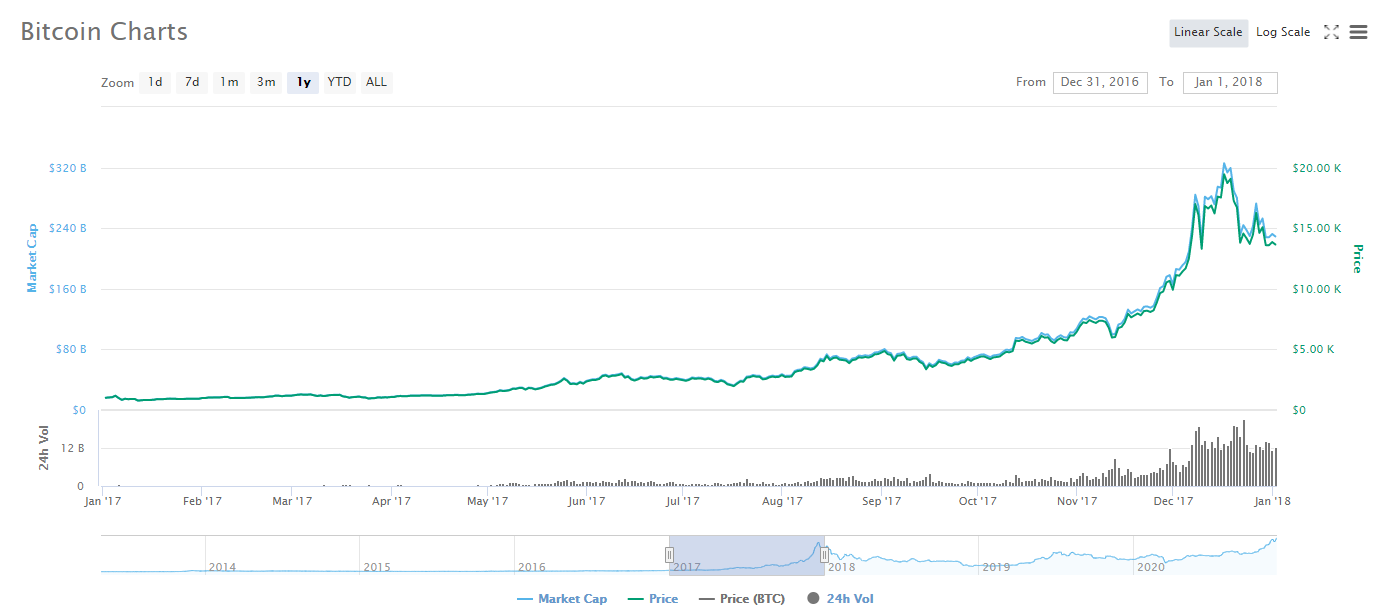Click 2014 in the navigator timeline
The height and width of the screenshot is (616, 1383).
pos(222,567)
